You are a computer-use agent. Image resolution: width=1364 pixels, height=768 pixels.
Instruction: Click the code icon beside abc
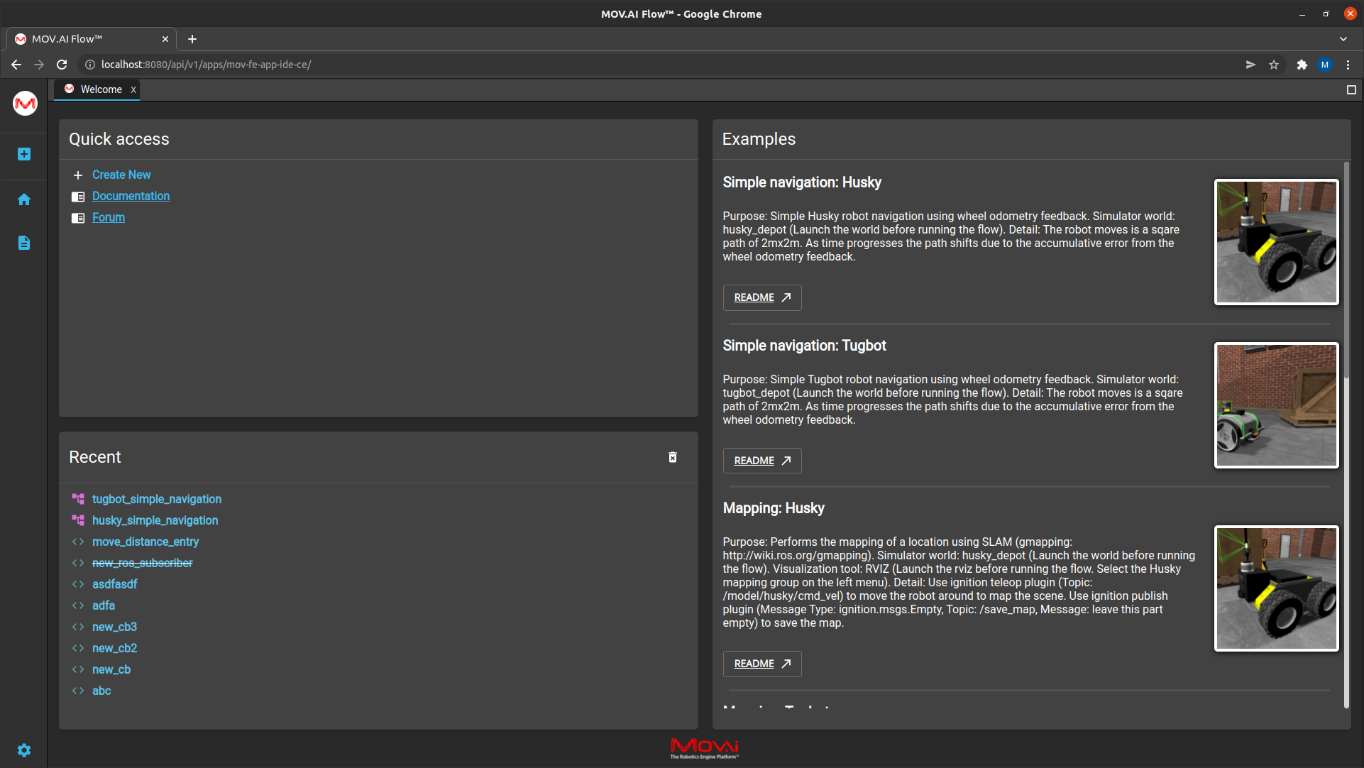[x=78, y=691]
